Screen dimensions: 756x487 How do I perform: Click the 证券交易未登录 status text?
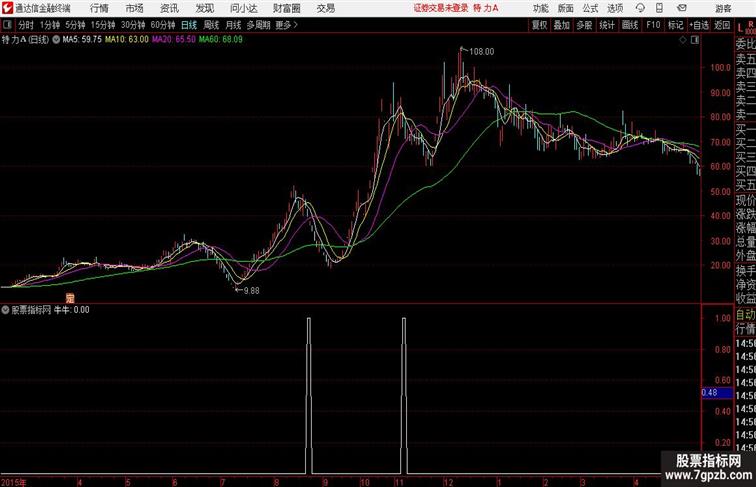click(441, 8)
